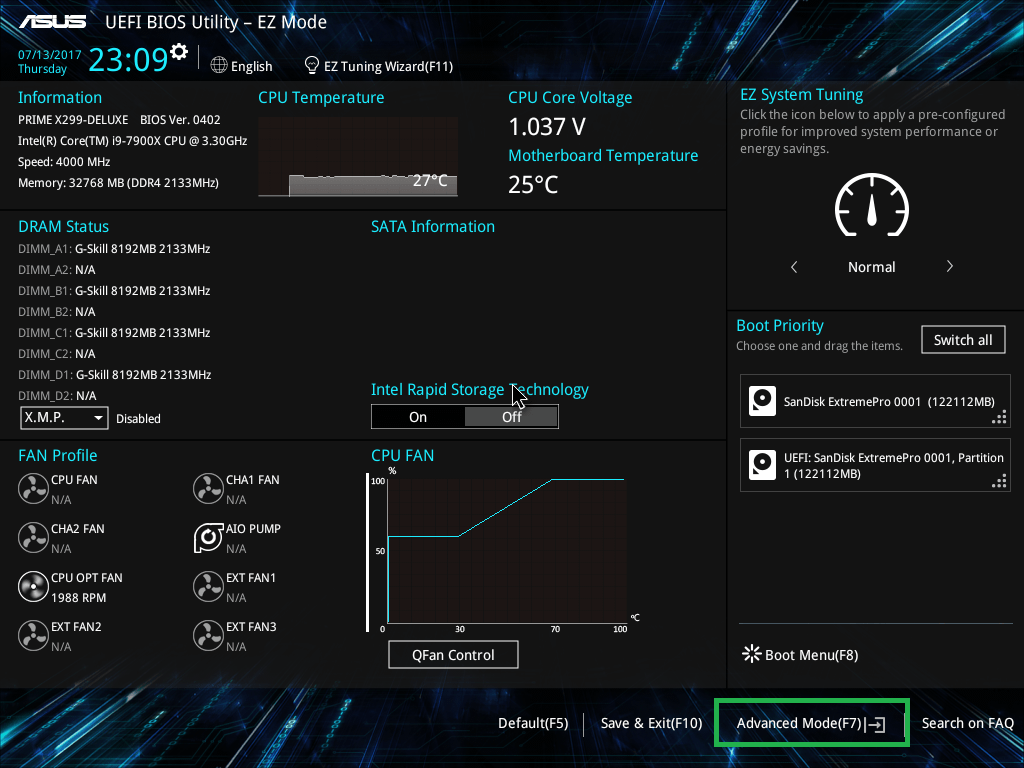The image size is (1024, 768).
Task: Click the EXT FAN2 icon
Action: (33, 635)
